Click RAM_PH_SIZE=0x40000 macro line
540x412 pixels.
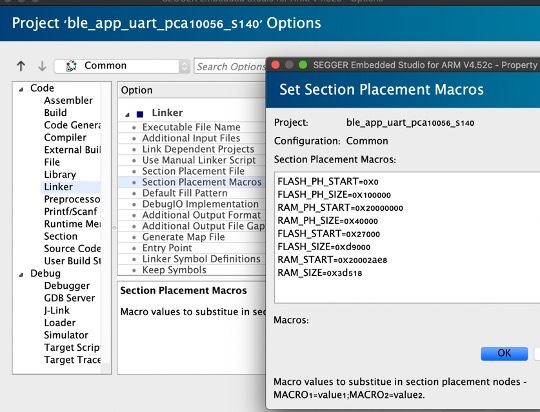(328, 221)
